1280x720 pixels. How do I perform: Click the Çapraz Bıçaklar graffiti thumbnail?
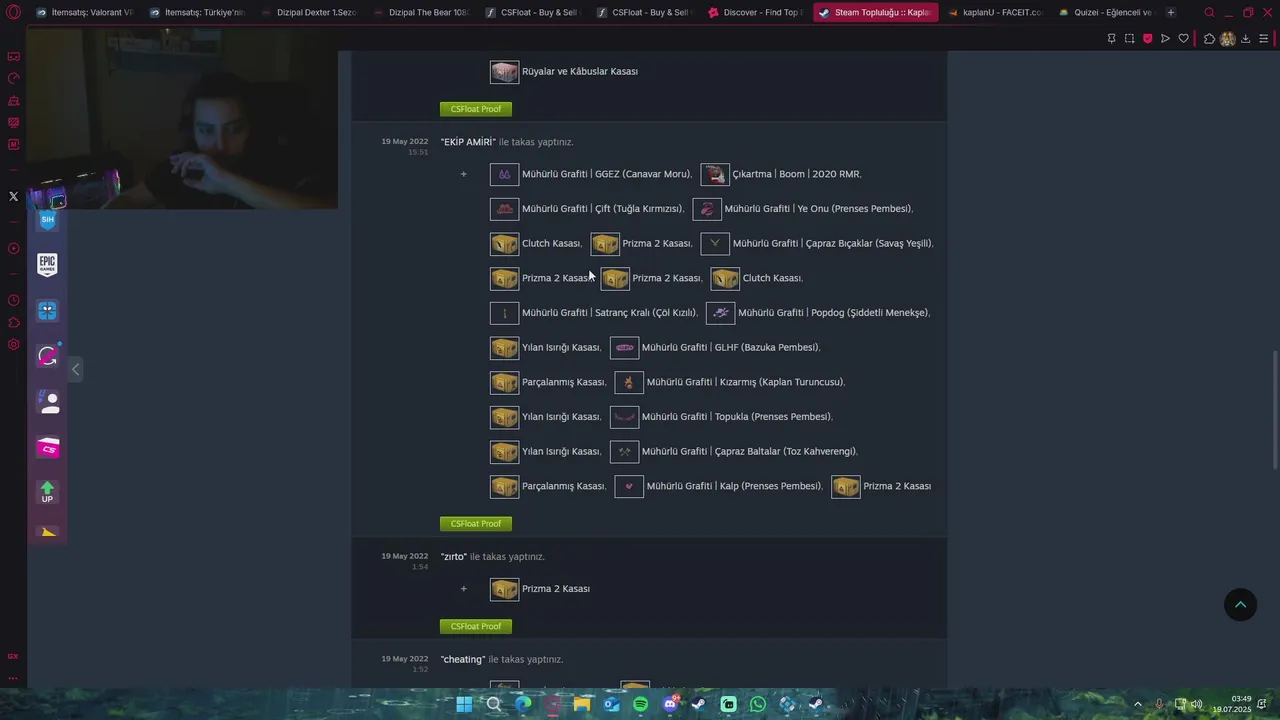[x=715, y=243]
